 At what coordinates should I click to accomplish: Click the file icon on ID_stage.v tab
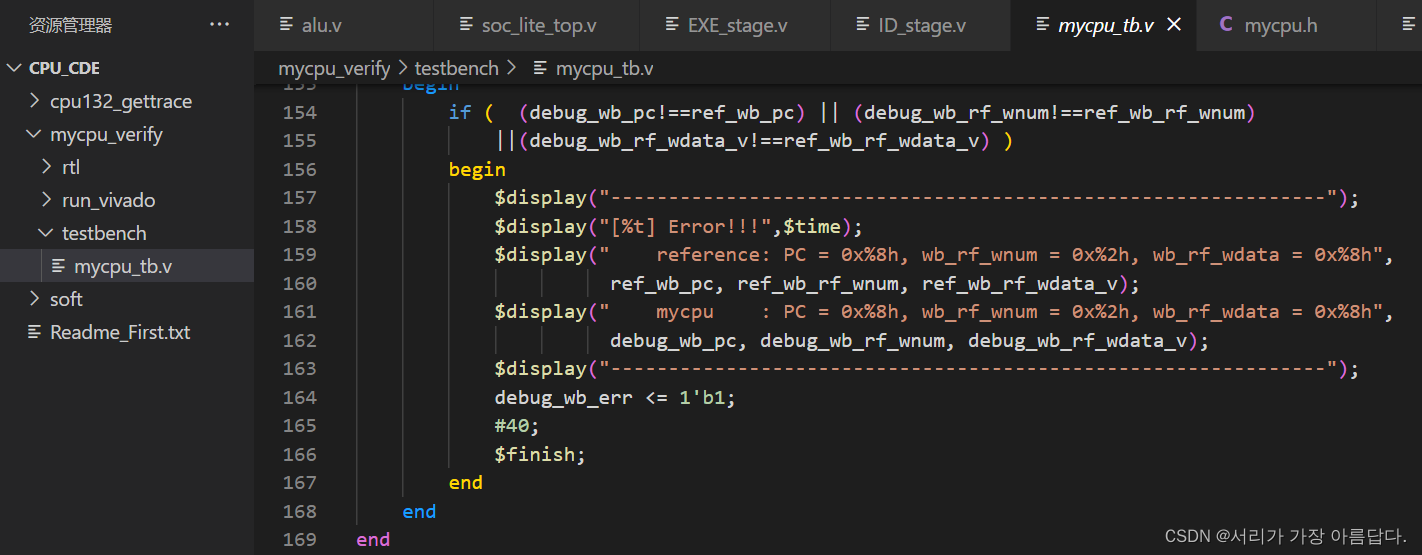click(x=862, y=25)
